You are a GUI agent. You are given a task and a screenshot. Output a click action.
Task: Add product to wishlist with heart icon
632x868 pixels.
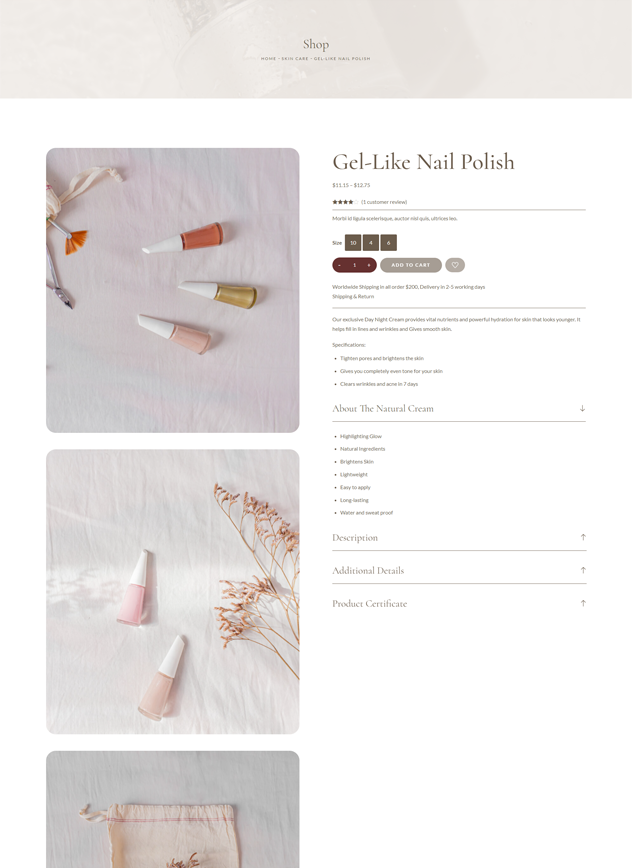(x=455, y=265)
